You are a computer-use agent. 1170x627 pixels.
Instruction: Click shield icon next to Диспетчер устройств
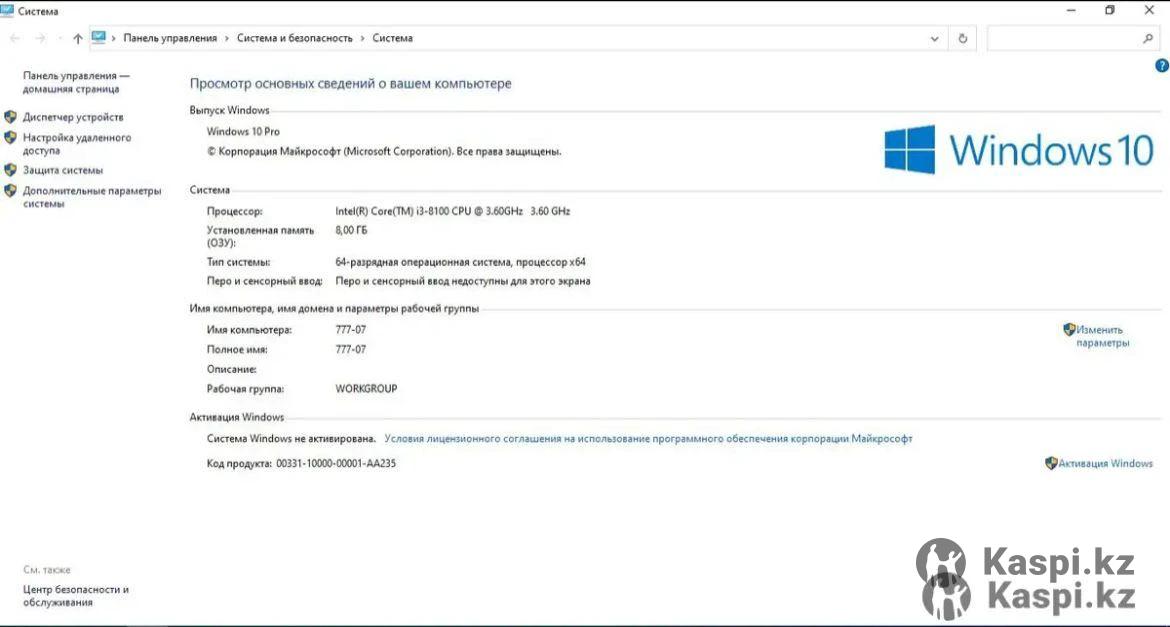11,117
